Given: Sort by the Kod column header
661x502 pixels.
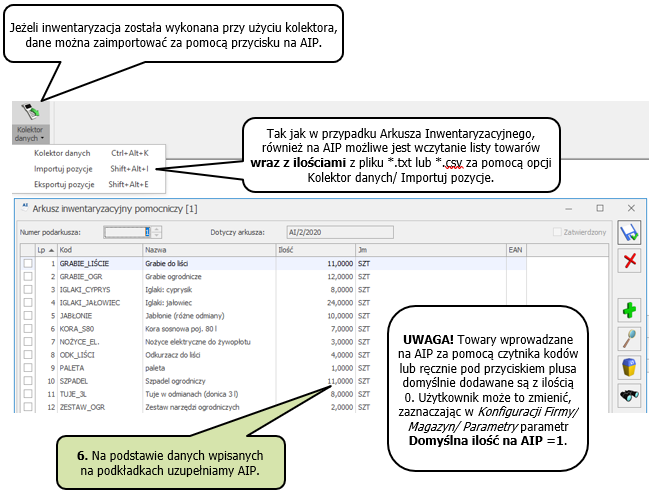Looking at the screenshot, I should pos(100,250).
